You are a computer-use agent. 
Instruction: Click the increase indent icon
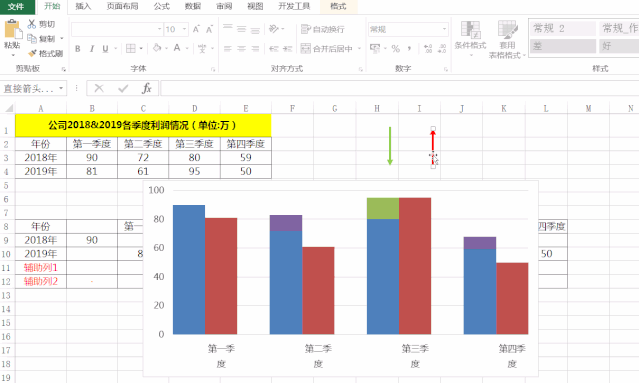287,49
